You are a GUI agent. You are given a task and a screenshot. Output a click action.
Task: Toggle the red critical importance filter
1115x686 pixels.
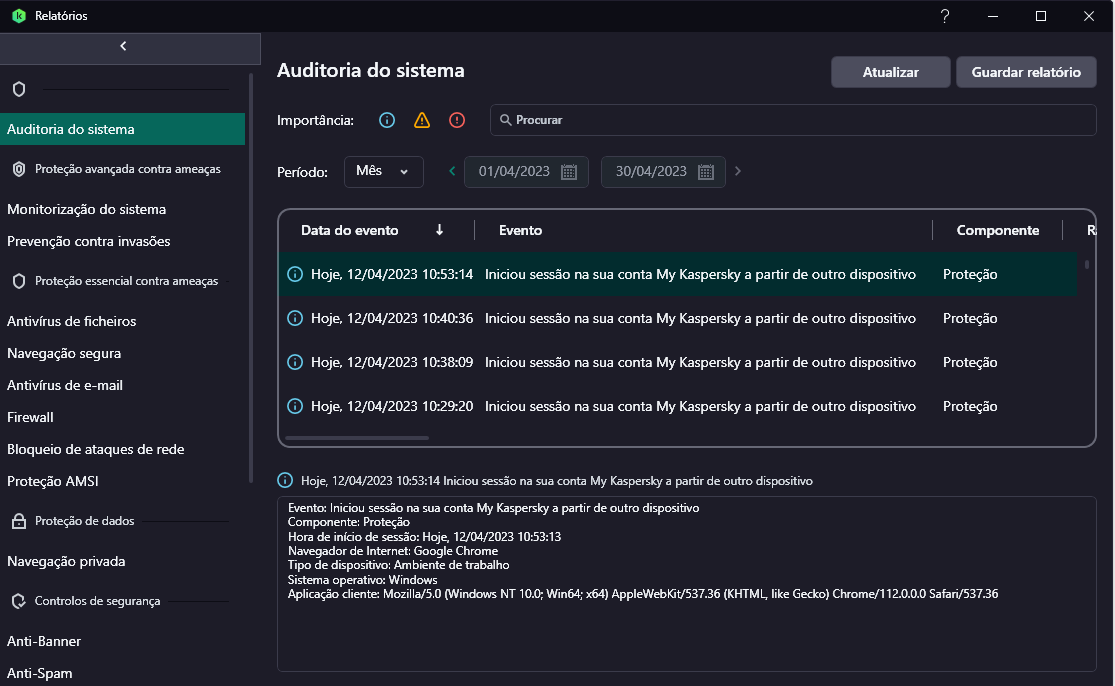click(x=457, y=120)
